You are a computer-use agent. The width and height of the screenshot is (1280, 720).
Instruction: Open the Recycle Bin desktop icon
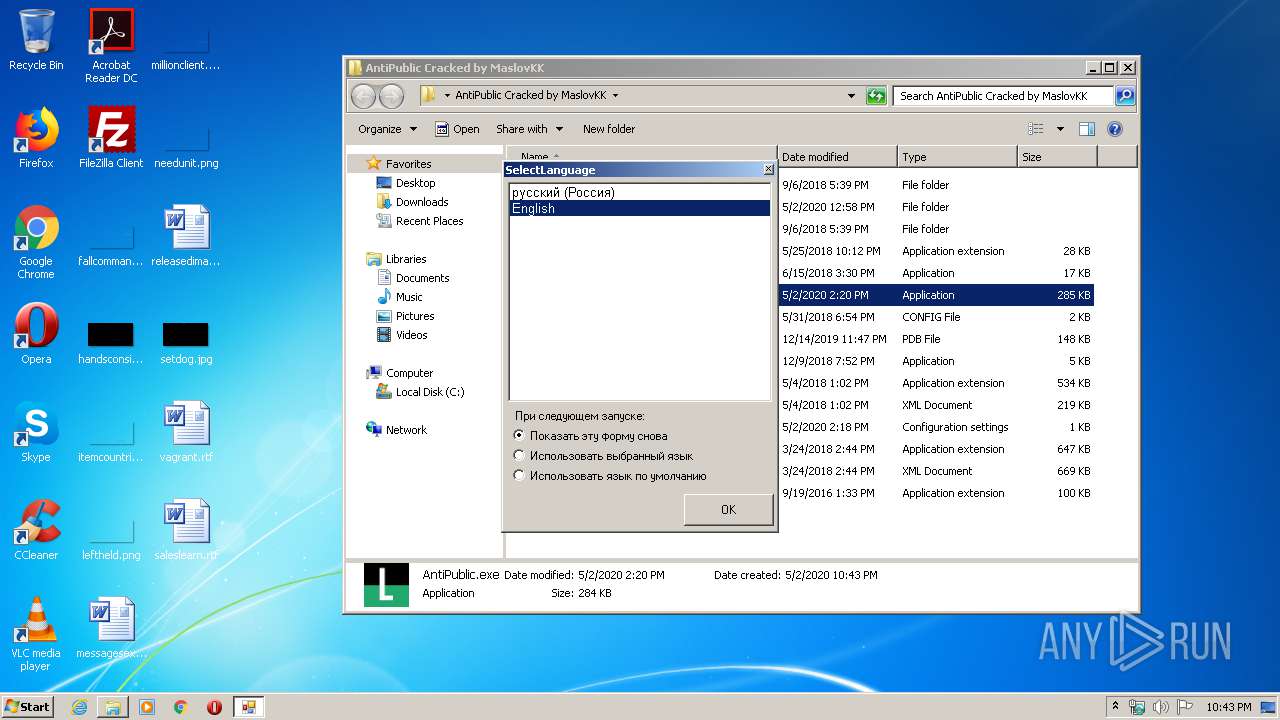pyautogui.click(x=36, y=40)
